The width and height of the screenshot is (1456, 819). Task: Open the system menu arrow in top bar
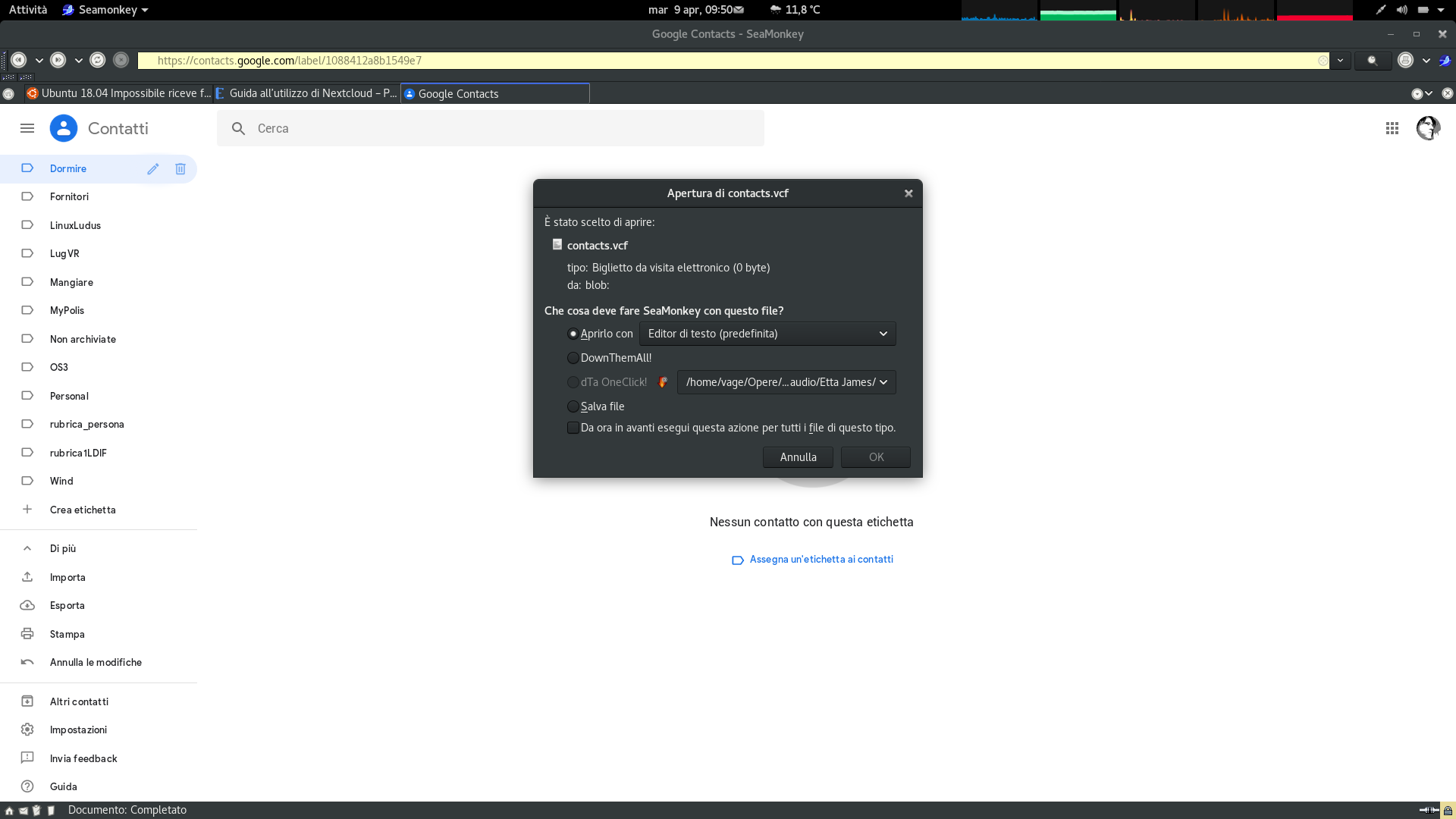1441,10
